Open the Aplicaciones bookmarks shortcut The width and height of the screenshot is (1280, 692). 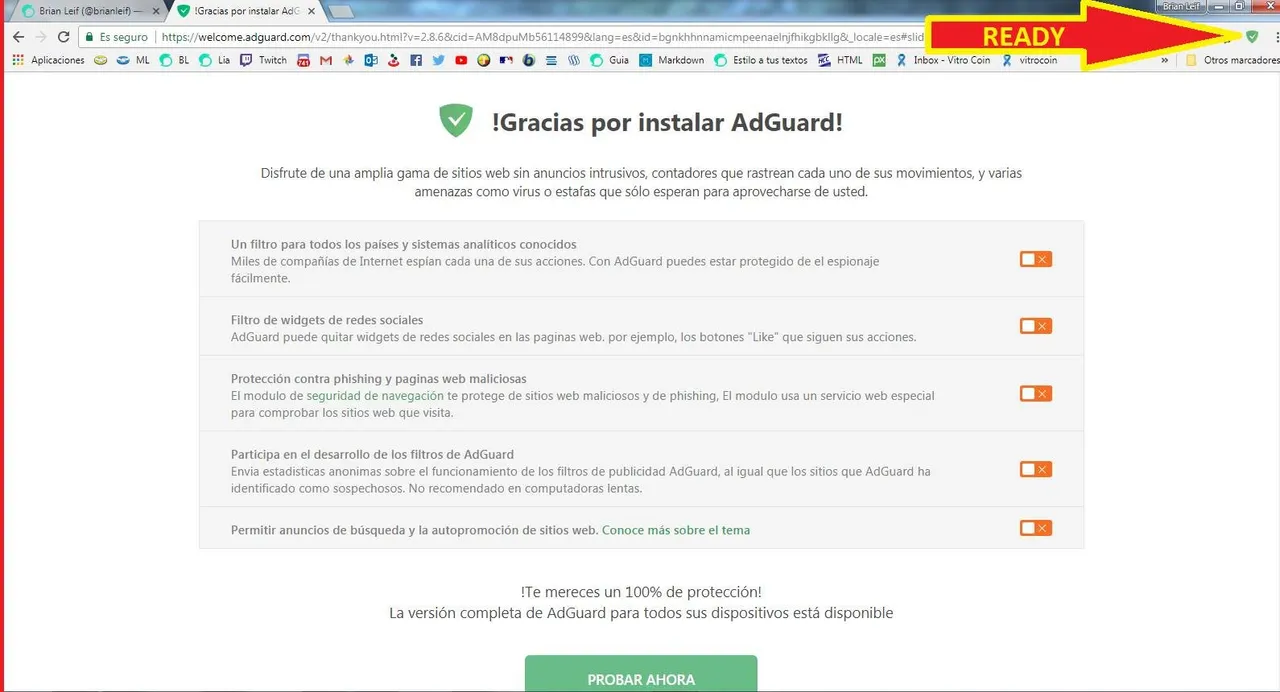point(49,60)
